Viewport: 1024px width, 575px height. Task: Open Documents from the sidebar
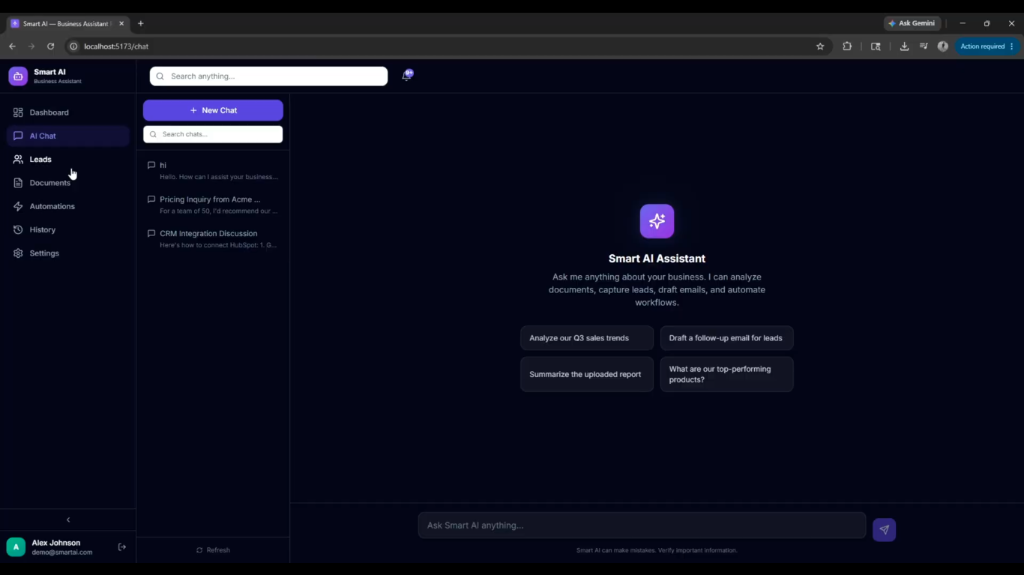68,183
